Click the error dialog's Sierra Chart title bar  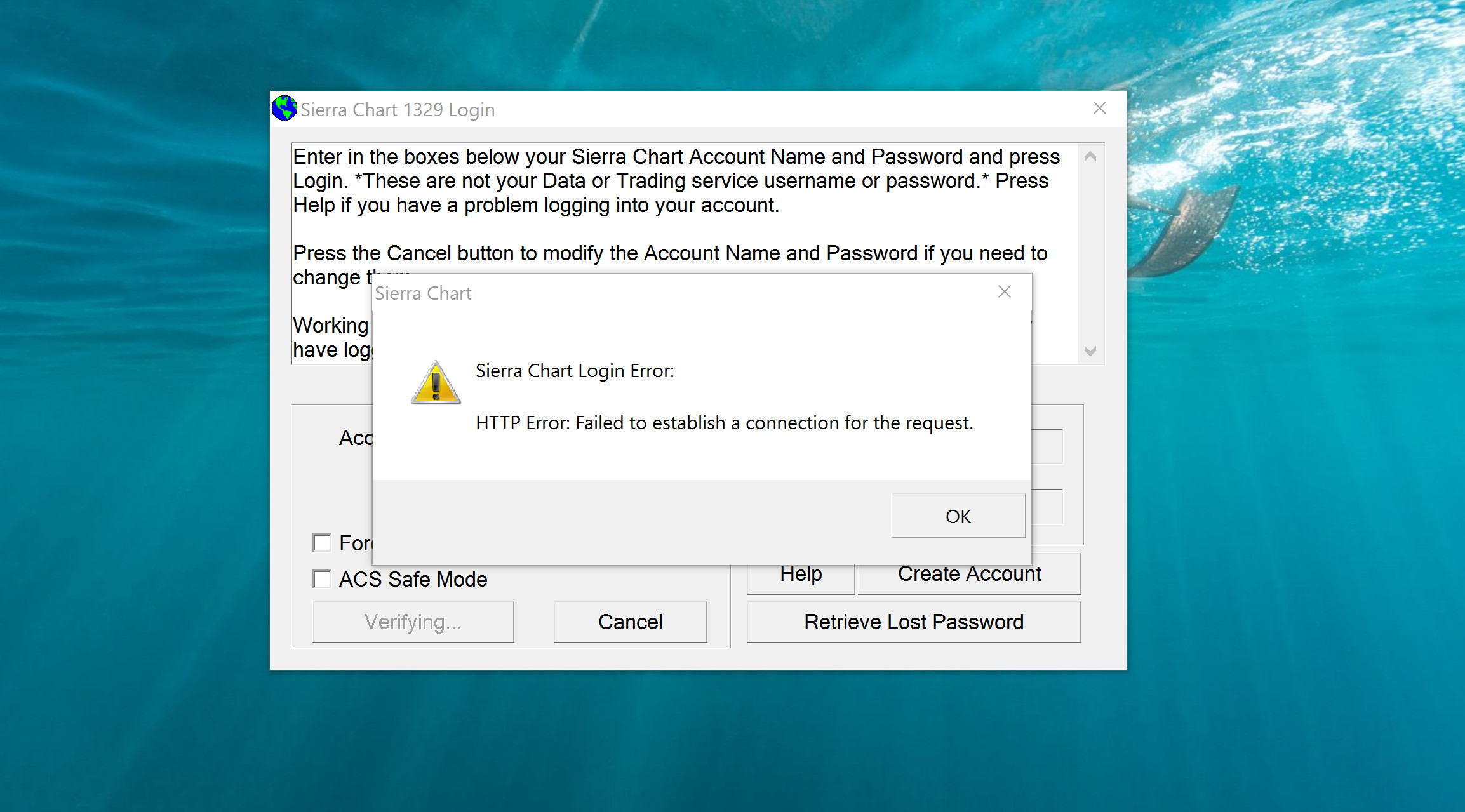tap(635, 293)
